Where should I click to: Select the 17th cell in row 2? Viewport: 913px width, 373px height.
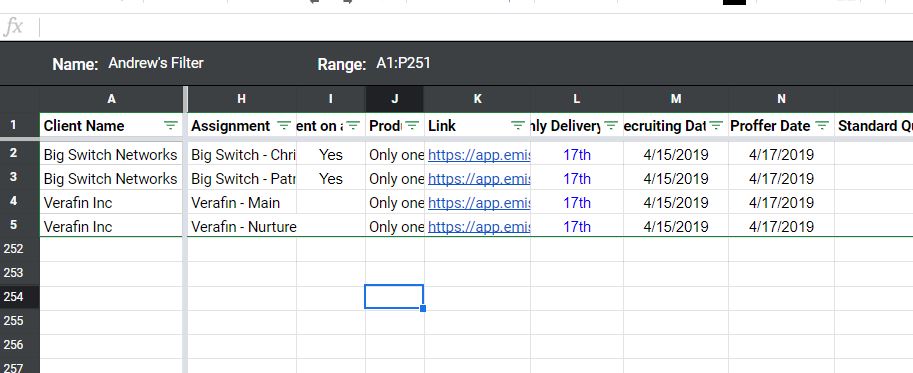[576, 154]
